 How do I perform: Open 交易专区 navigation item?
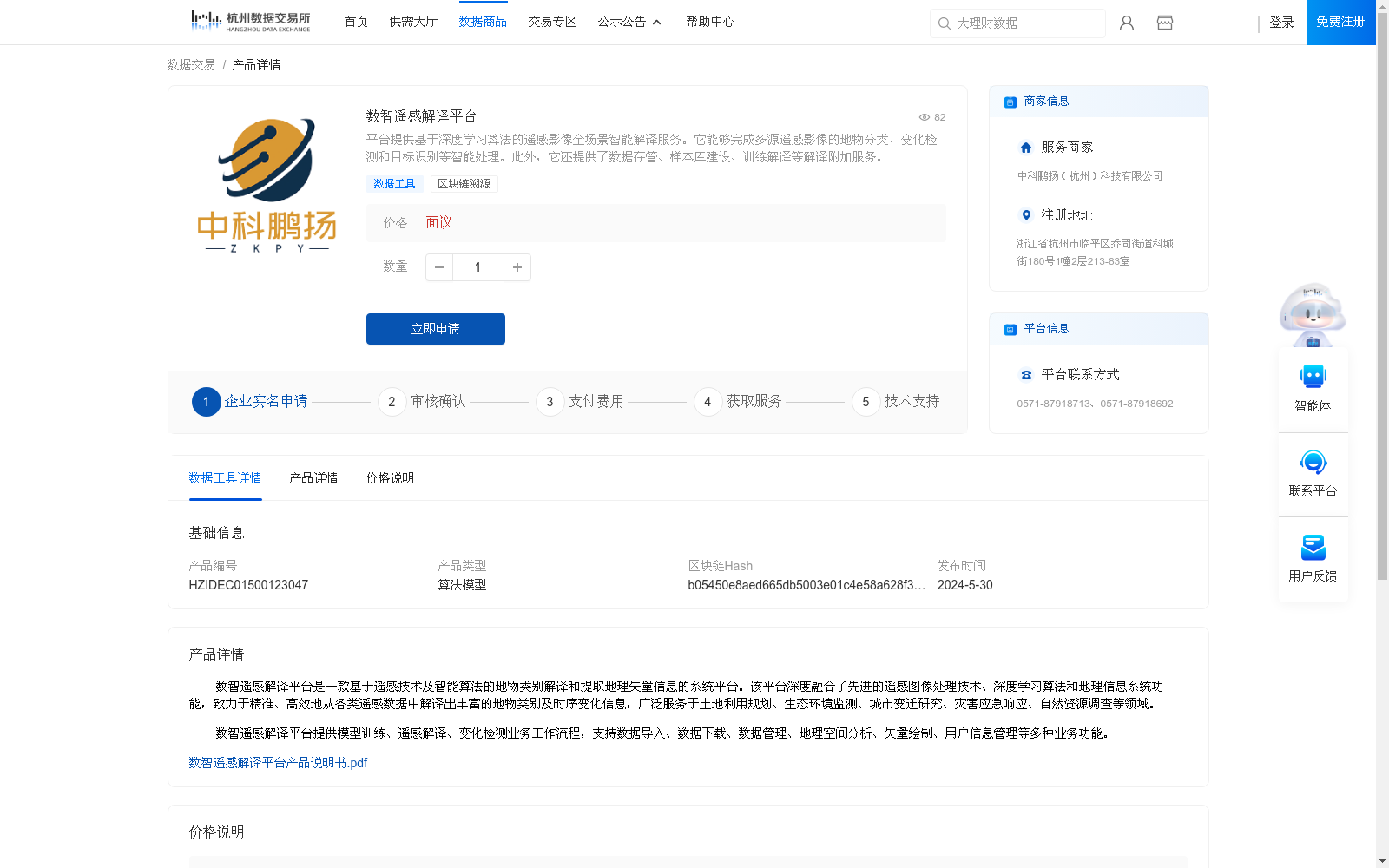[552, 22]
